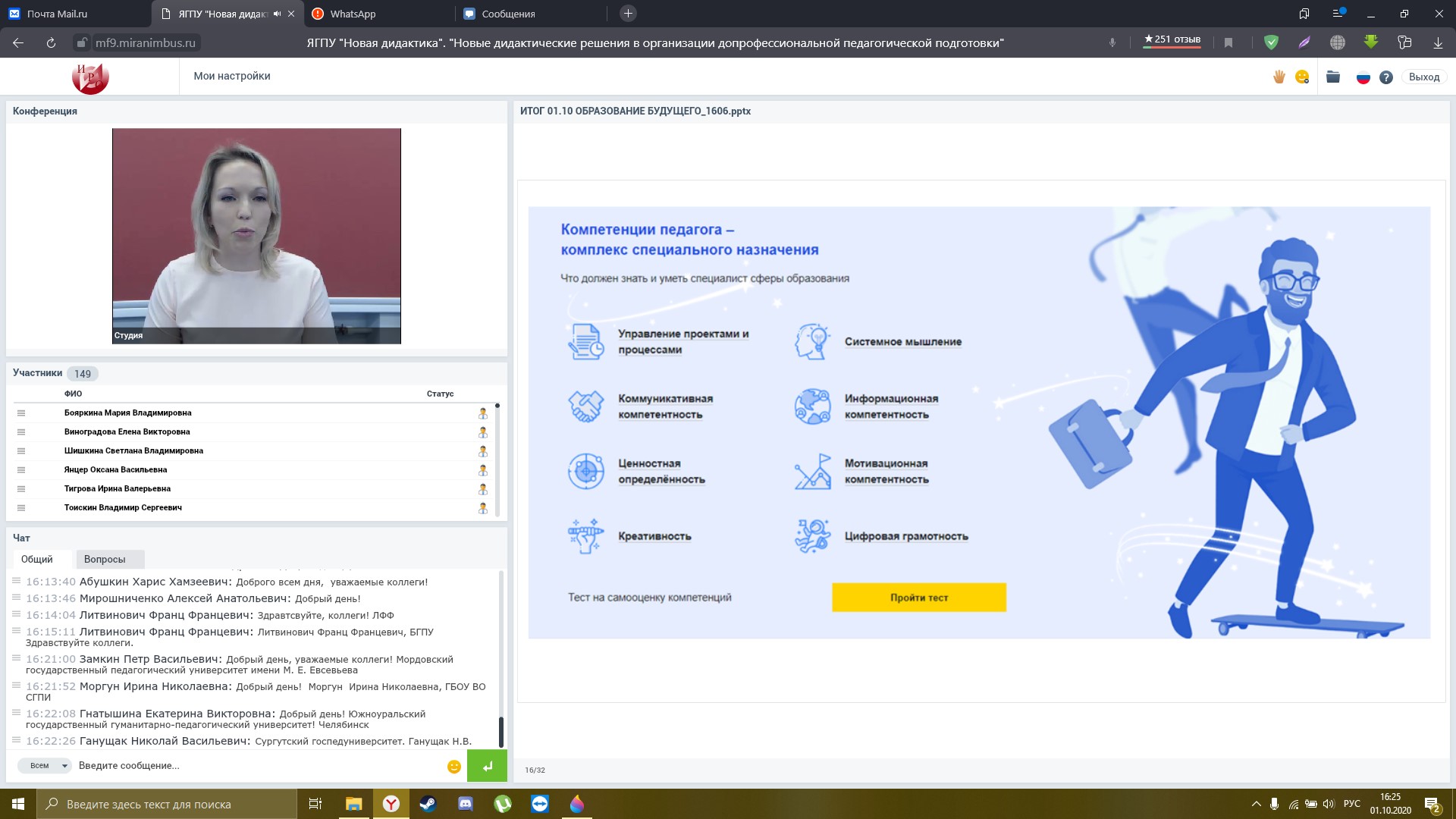Open the Мои настройки menu
This screenshot has height=819, width=1456.
pos(232,76)
